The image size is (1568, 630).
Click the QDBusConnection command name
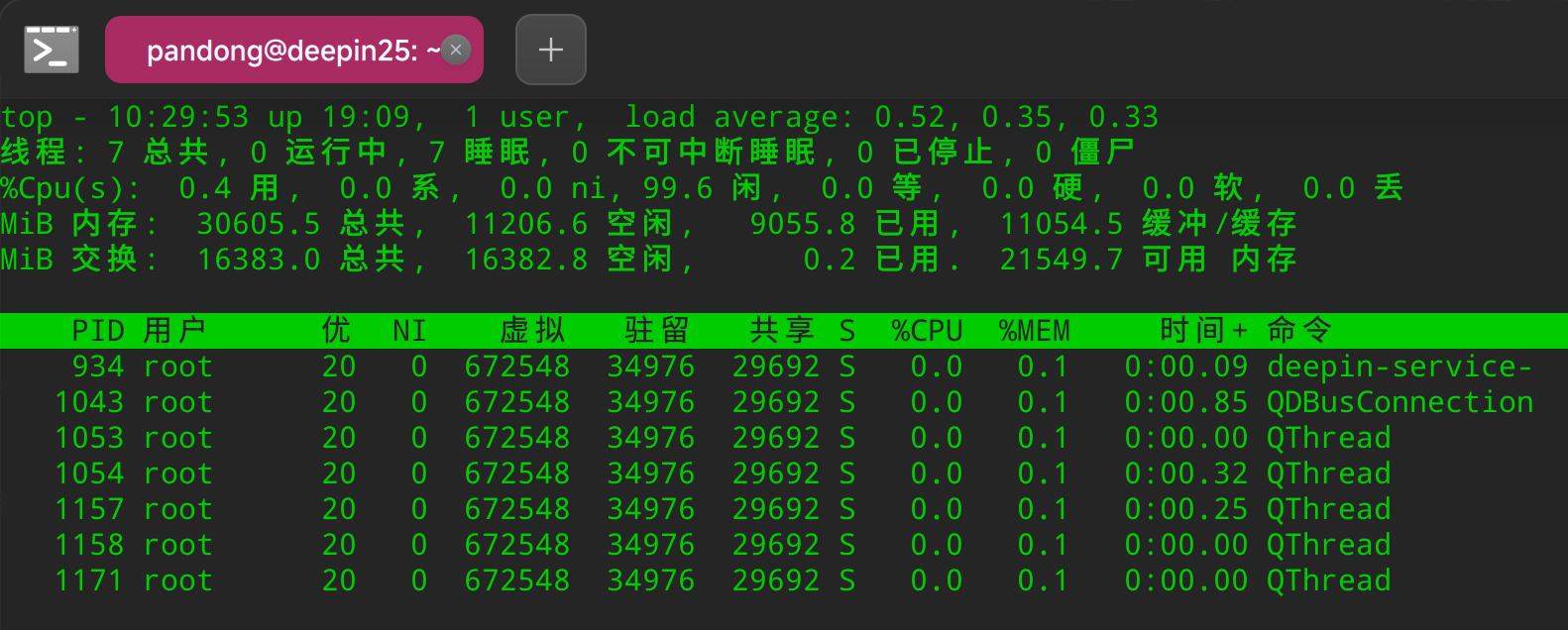[1400, 402]
